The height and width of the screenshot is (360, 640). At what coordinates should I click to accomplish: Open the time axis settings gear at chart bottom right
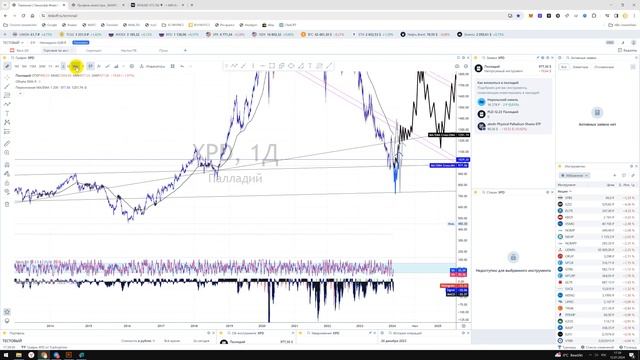[463, 326]
